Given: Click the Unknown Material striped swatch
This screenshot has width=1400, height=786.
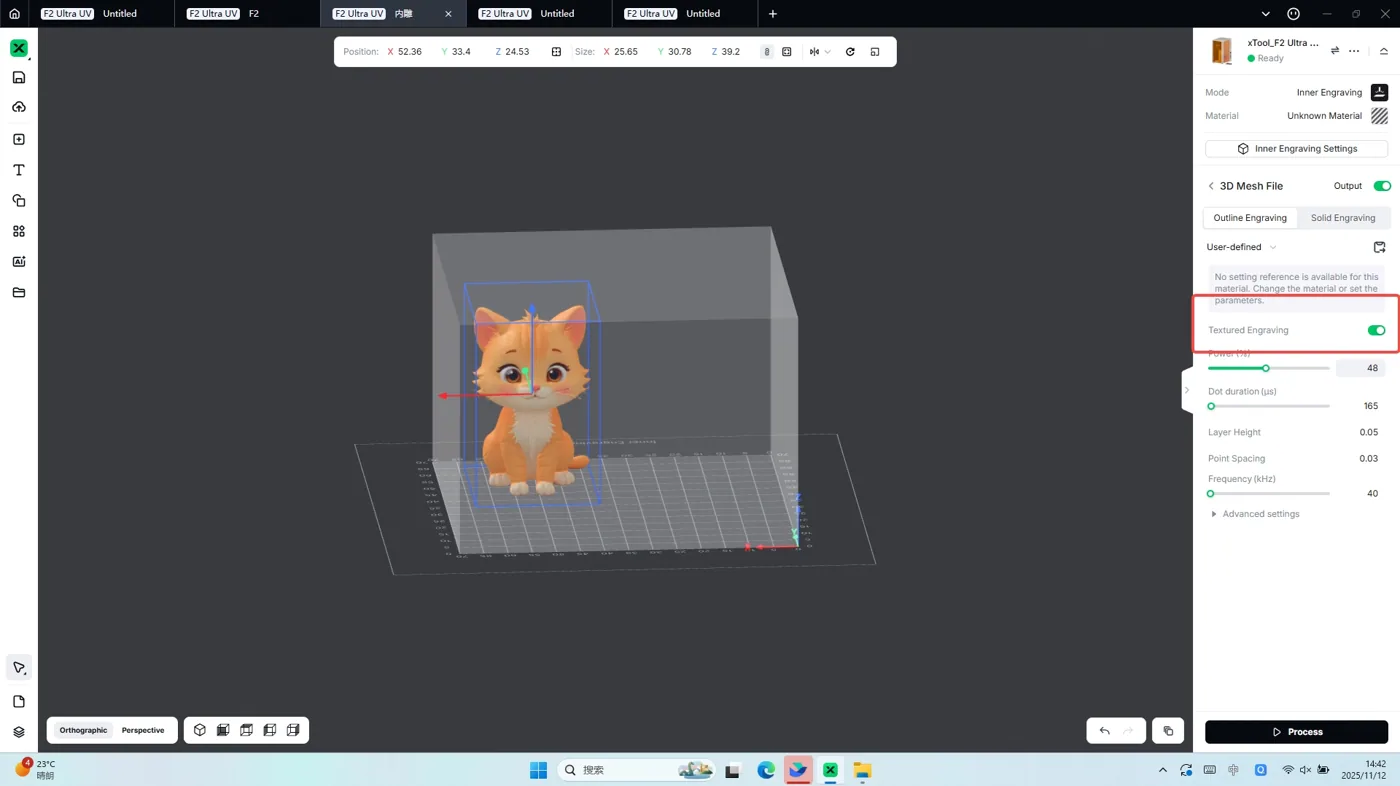Looking at the screenshot, I should 1379,116.
